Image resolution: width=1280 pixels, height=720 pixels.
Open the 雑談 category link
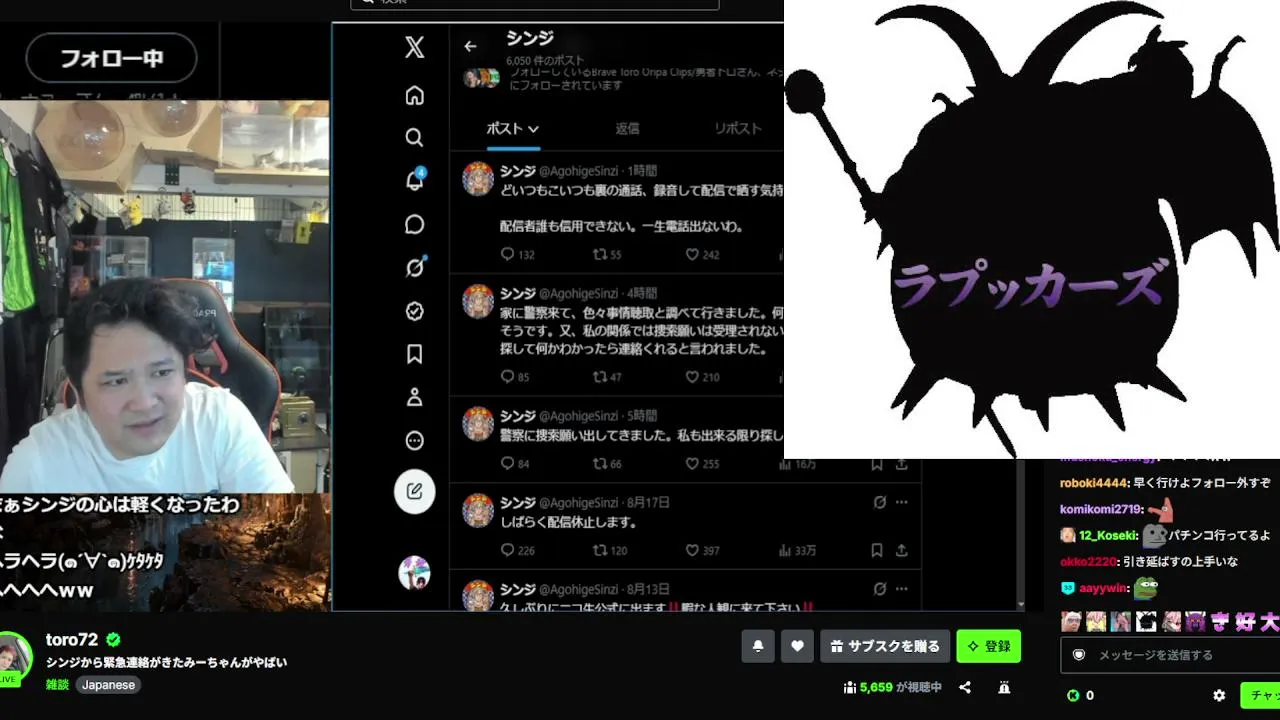[57, 685]
